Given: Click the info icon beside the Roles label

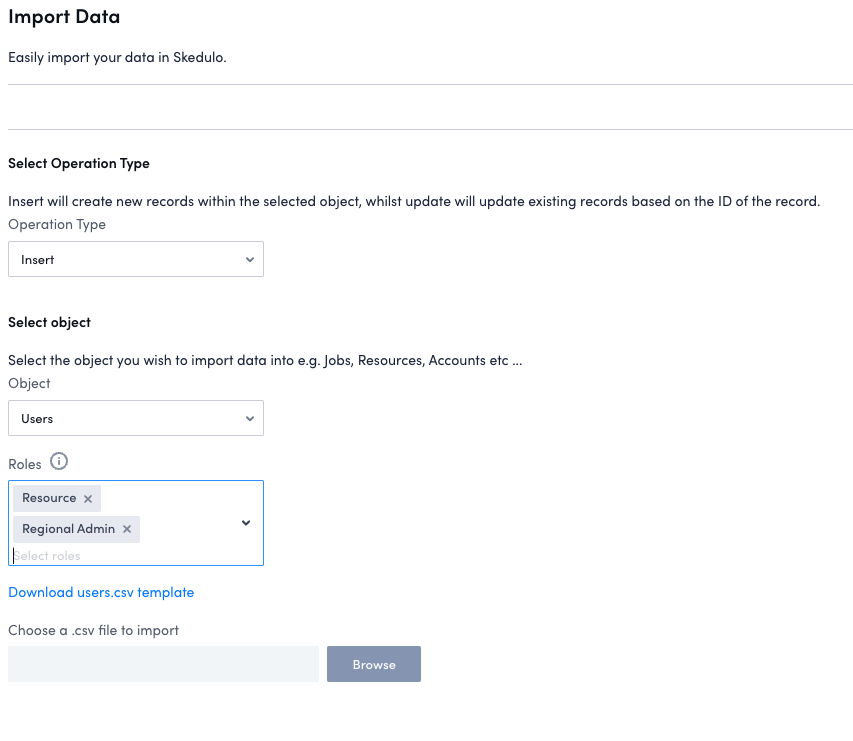Looking at the screenshot, I should click(x=58, y=462).
